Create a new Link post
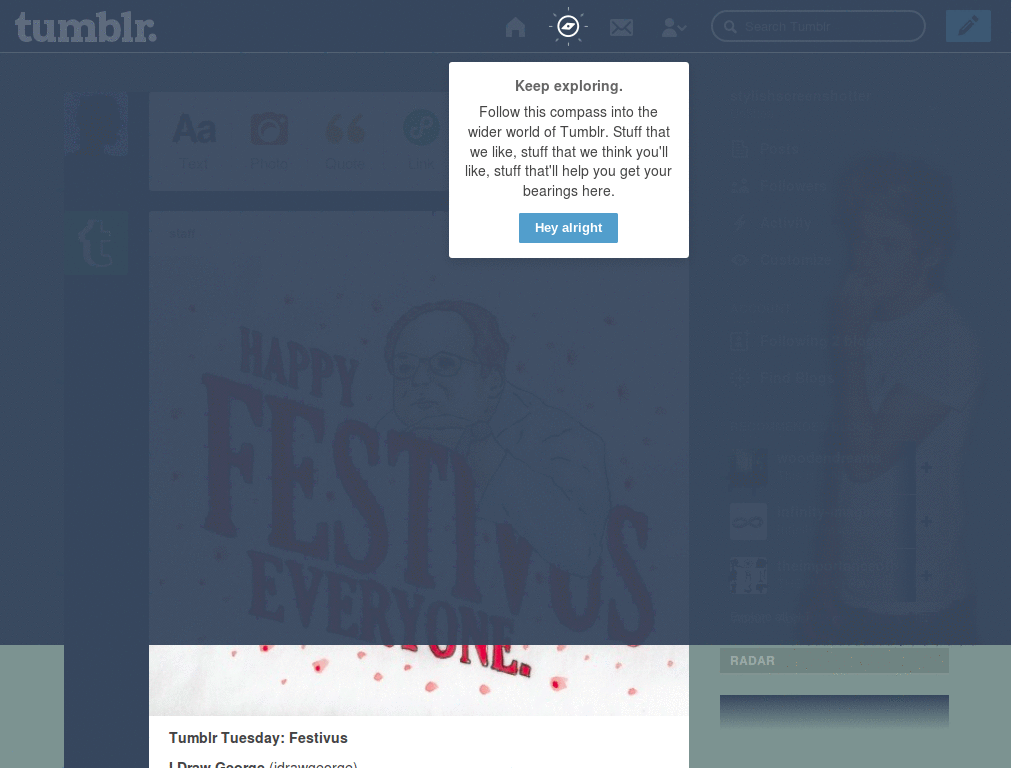 (x=421, y=141)
